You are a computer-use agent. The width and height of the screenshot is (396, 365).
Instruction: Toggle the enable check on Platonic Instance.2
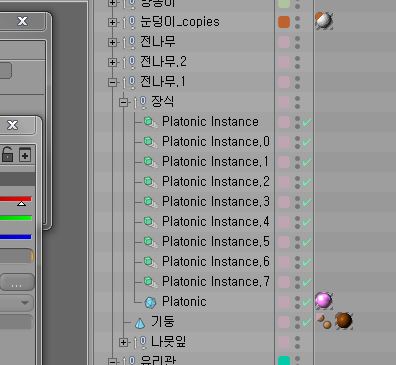307,182
